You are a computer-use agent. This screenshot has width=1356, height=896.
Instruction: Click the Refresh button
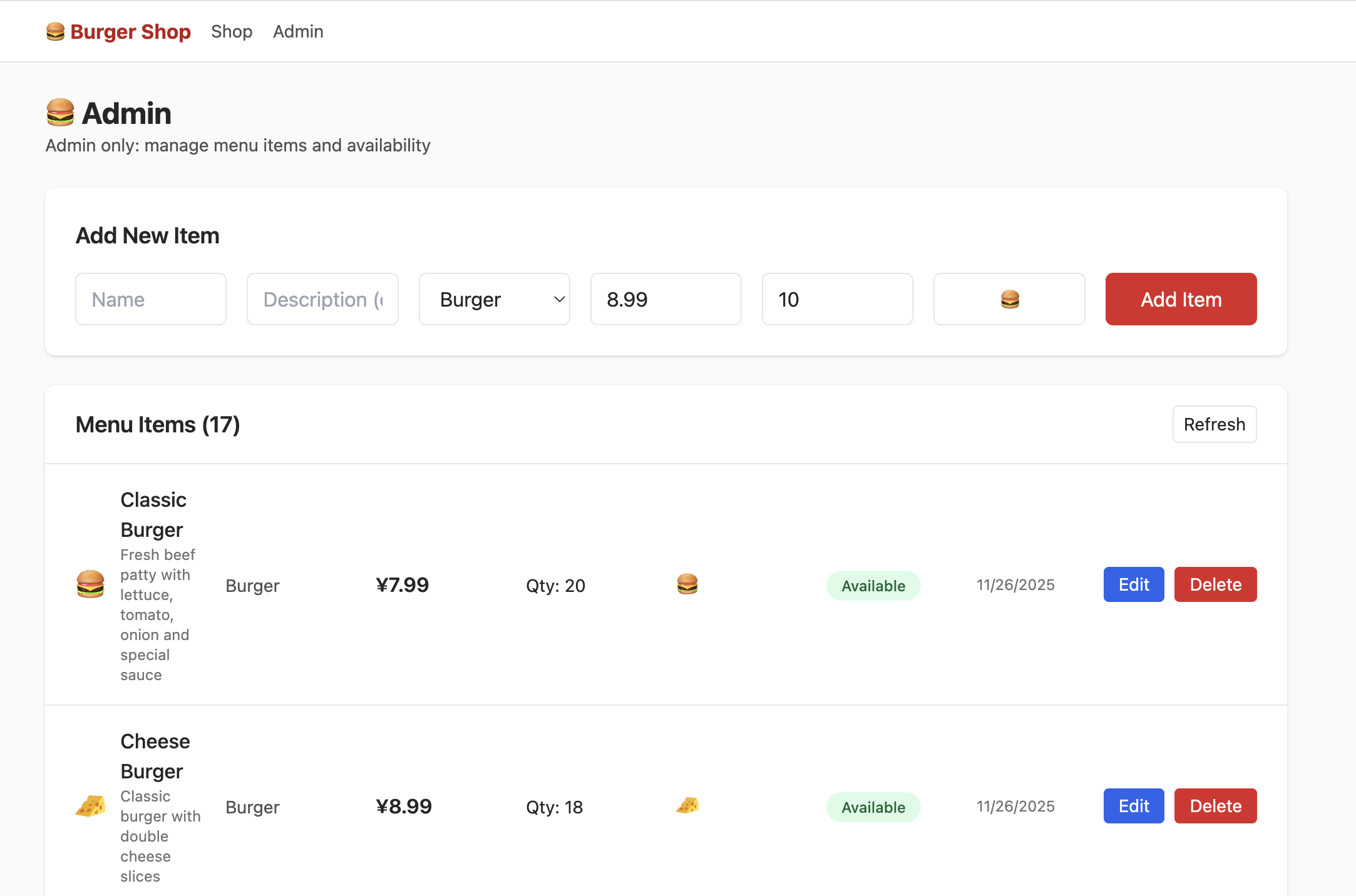pyautogui.click(x=1214, y=424)
